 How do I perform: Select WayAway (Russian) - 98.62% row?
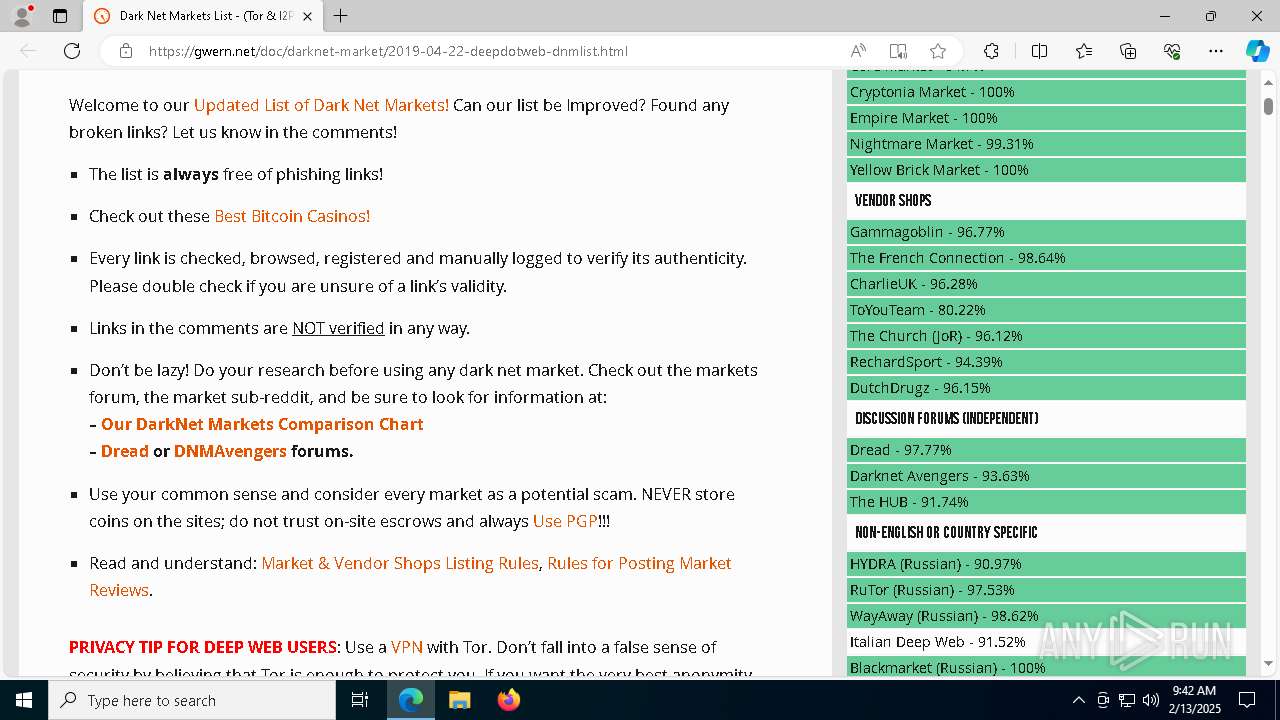pyautogui.click(x=1046, y=616)
